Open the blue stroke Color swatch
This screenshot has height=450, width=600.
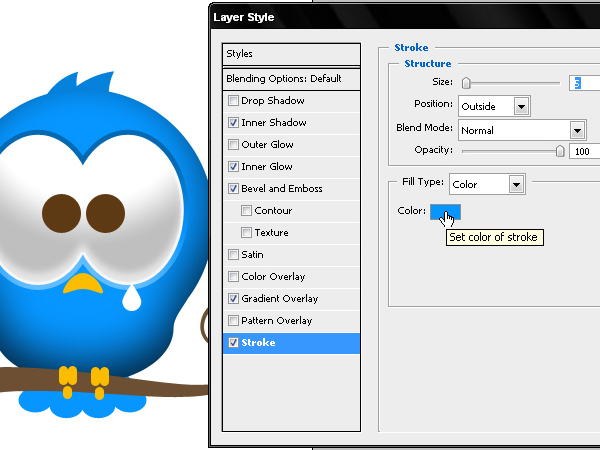coord(445,212)
